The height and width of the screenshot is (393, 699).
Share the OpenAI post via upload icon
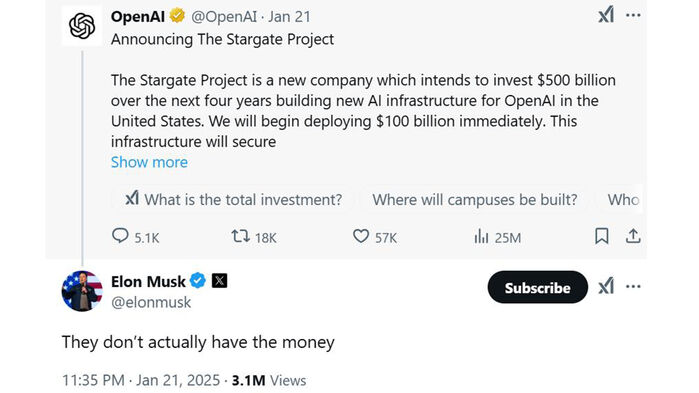(x=633, y=236)
